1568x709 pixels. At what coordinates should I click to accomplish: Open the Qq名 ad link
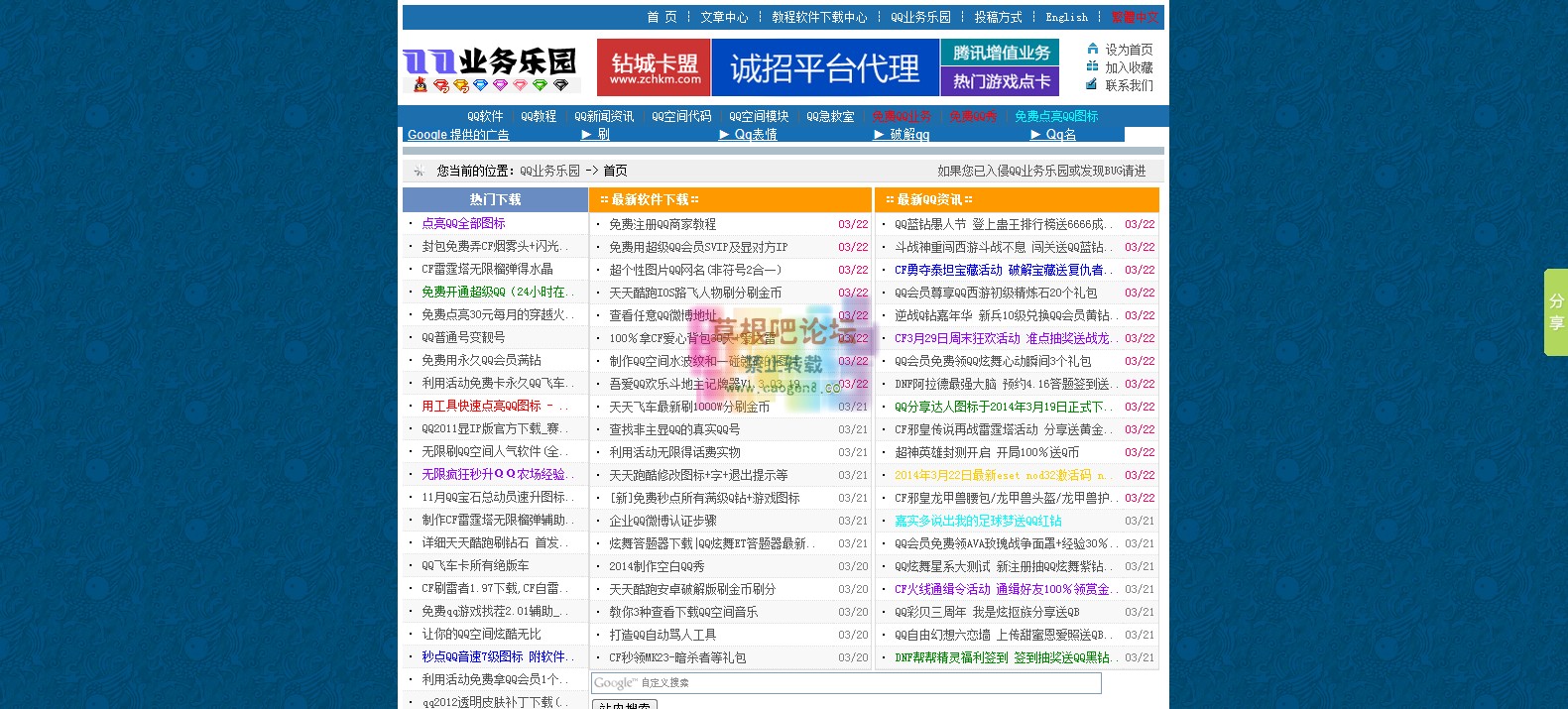pyautogui.click(x=1053, y=134)
